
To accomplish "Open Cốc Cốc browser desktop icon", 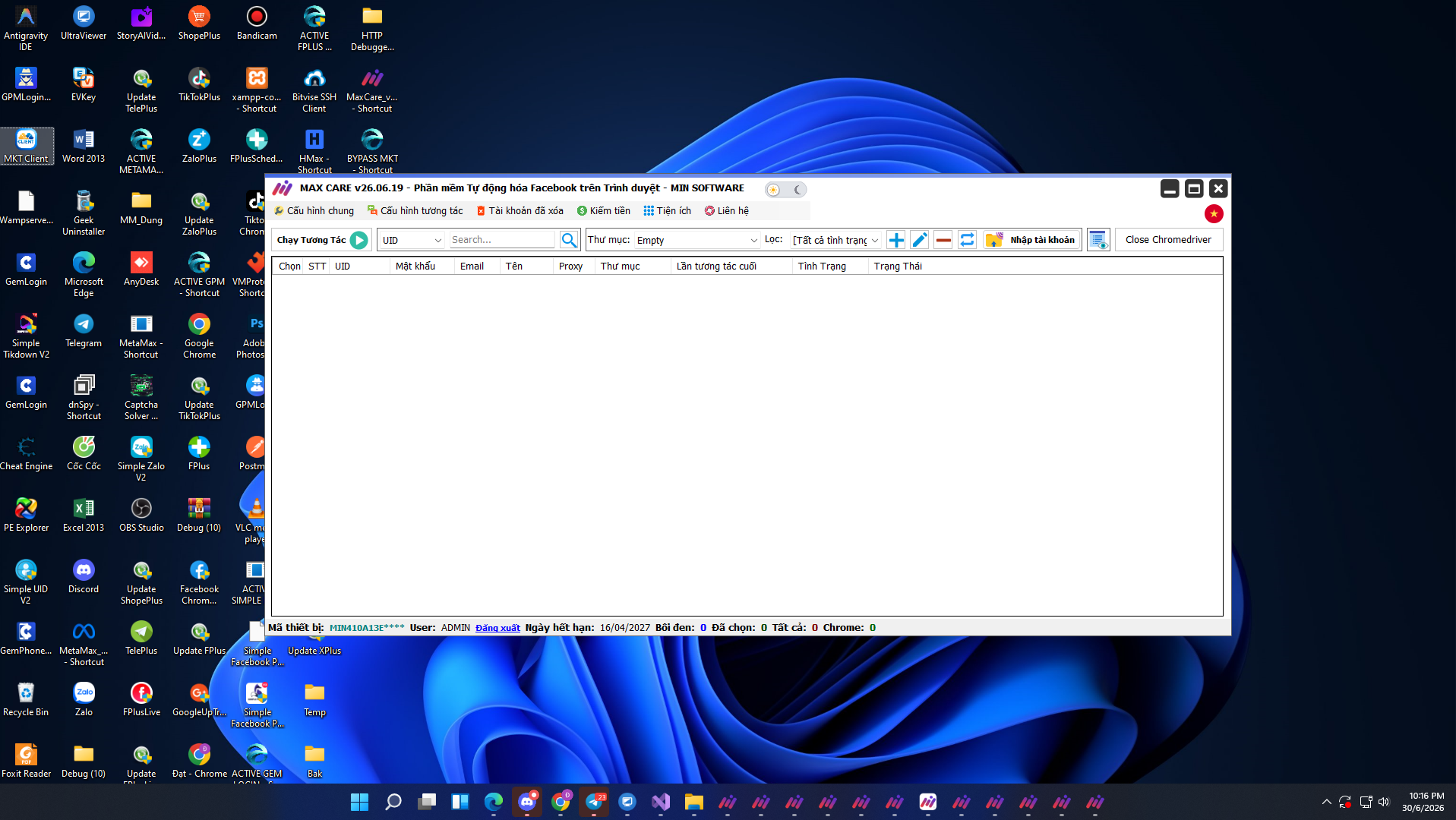I will pos(84,453).
